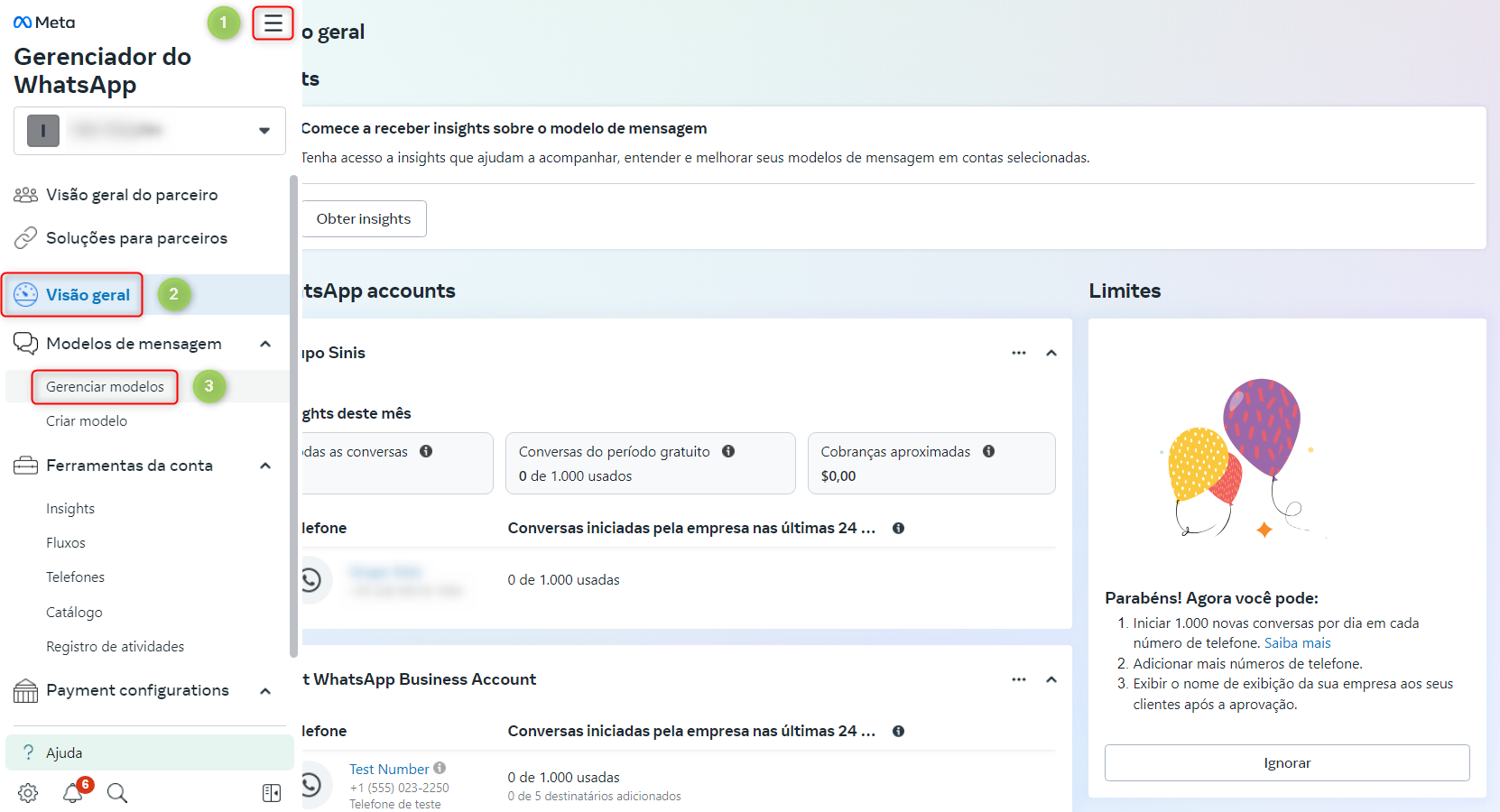Open notifications bell with badge
Viewport: 1500px width, 812px height.
pyautogui.click(x=73, y=793)
